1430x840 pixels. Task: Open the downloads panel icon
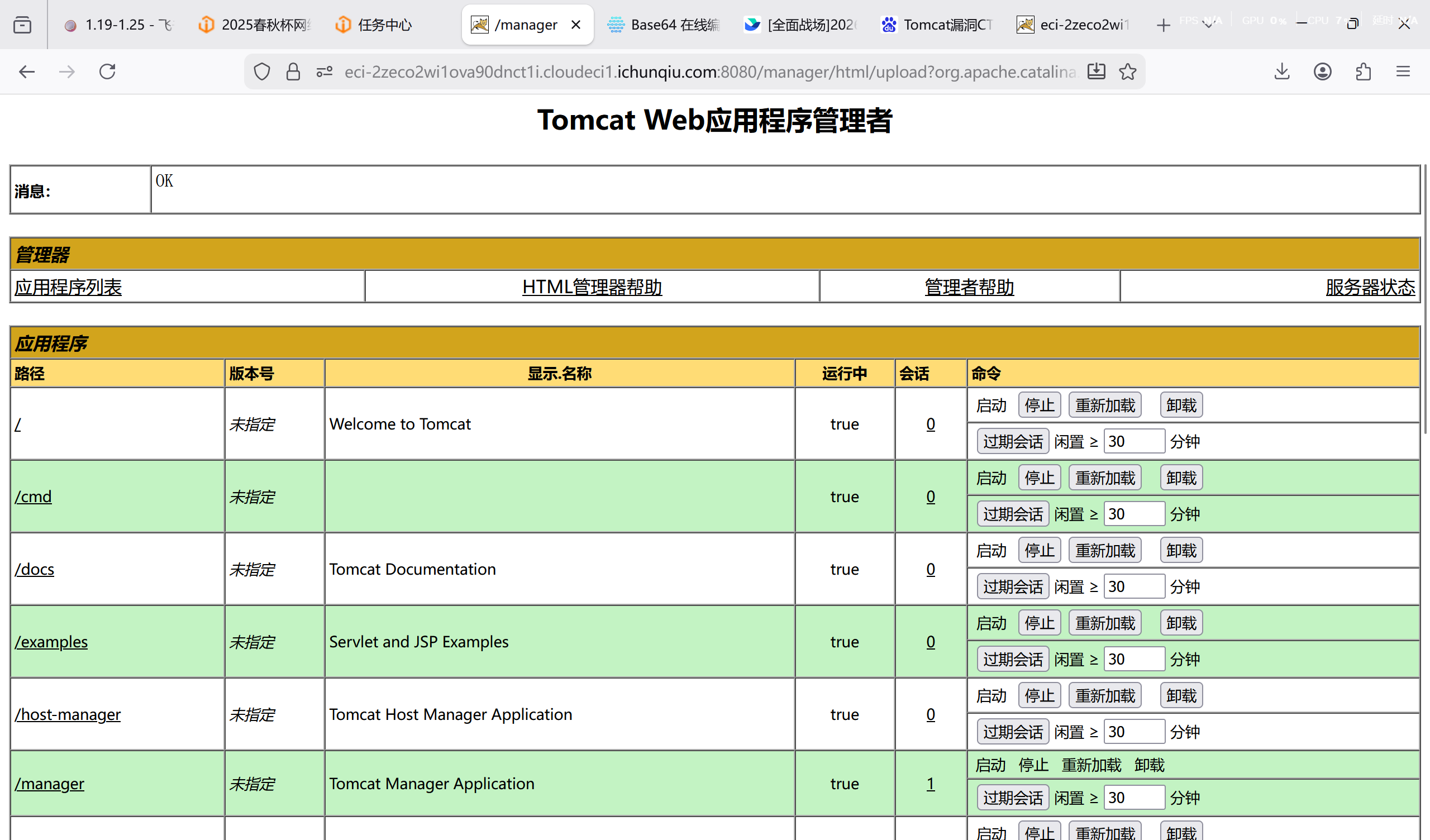point(1282,71)
